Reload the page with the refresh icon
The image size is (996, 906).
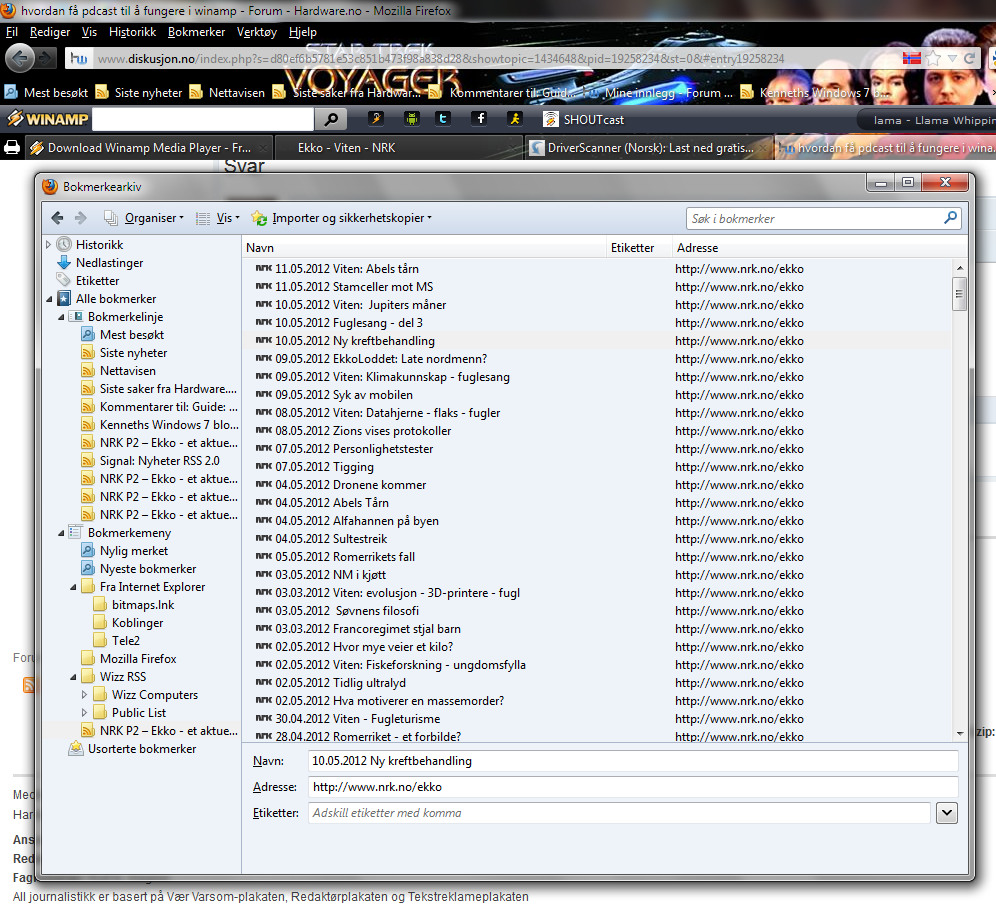point(969,58)
